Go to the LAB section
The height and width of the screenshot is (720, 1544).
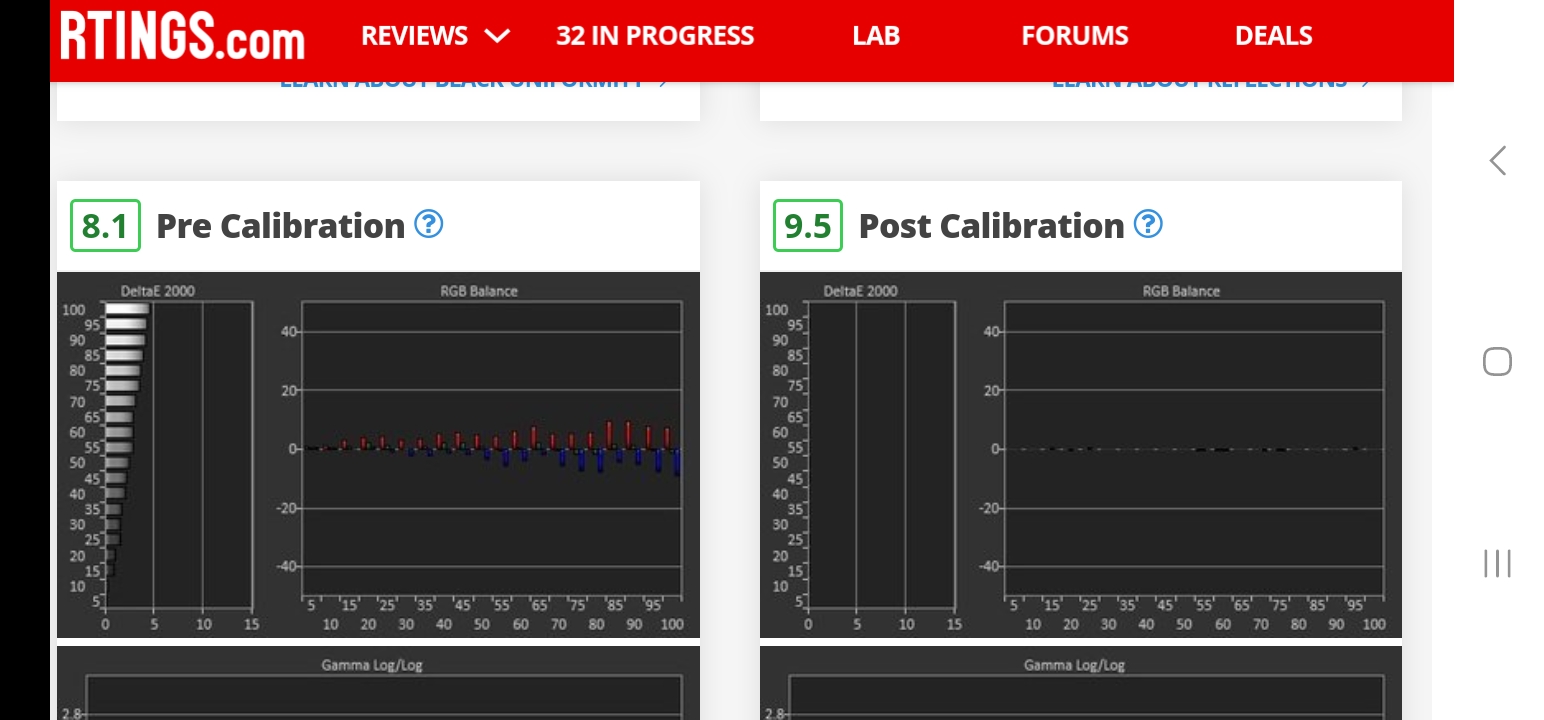pos(876,37)
